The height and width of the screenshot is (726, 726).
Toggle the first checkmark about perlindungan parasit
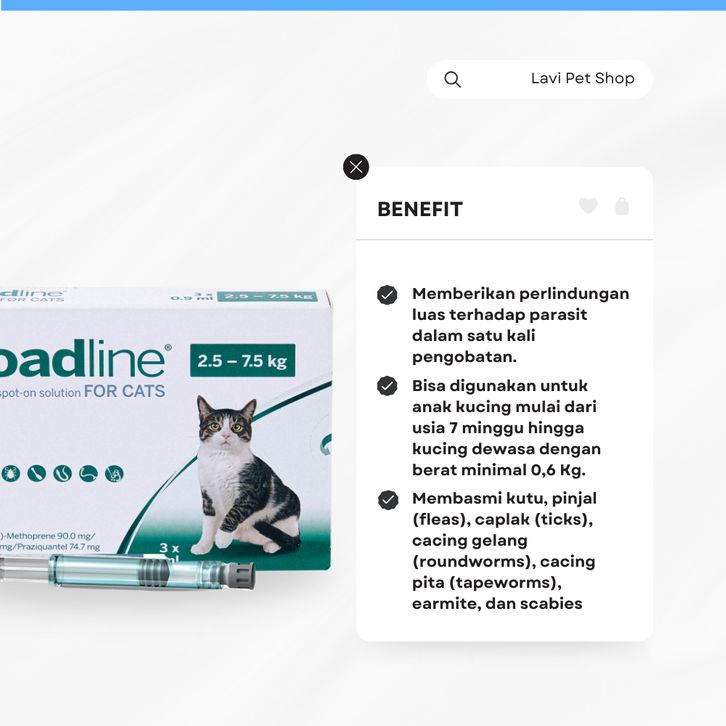pyautogui.click(x=387, y=294)
